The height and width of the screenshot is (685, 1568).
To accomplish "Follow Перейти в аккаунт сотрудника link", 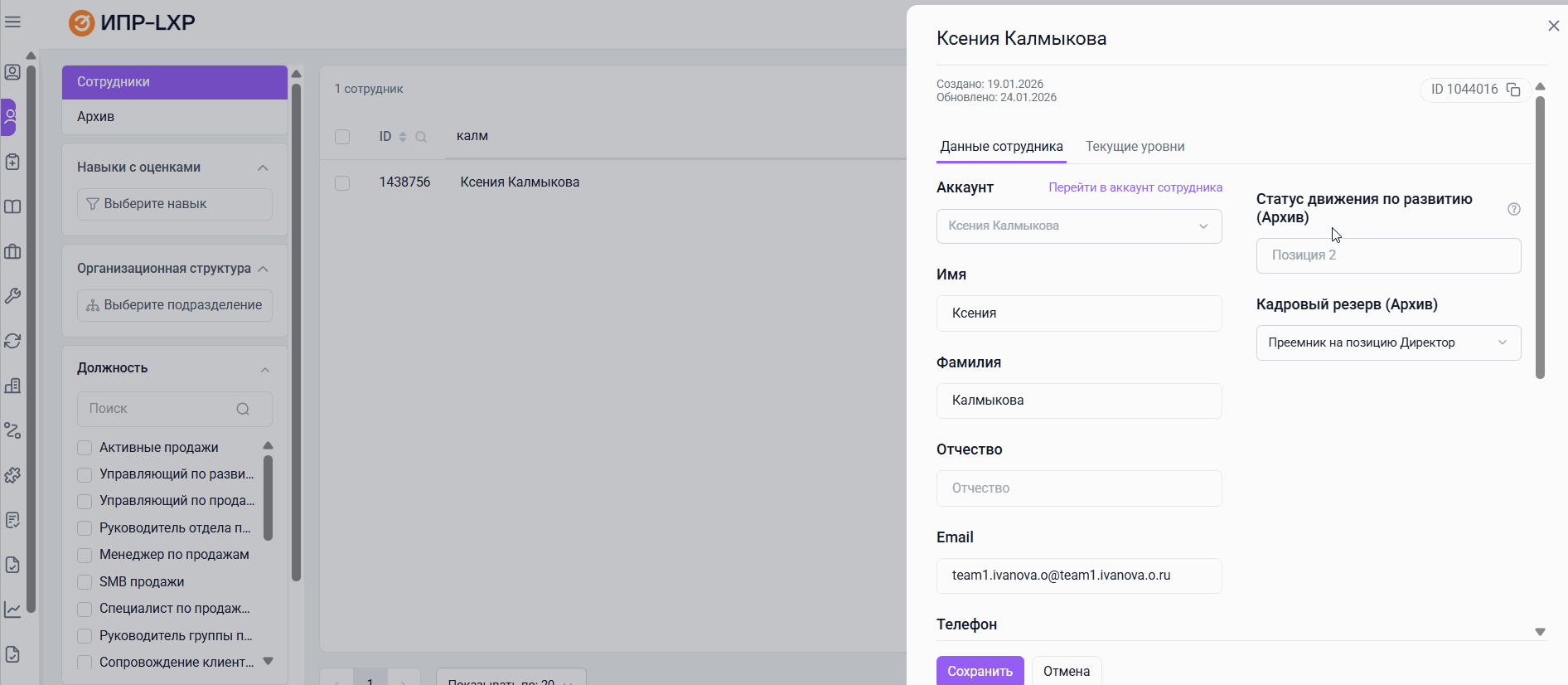I will click(x=1135, y=187).
